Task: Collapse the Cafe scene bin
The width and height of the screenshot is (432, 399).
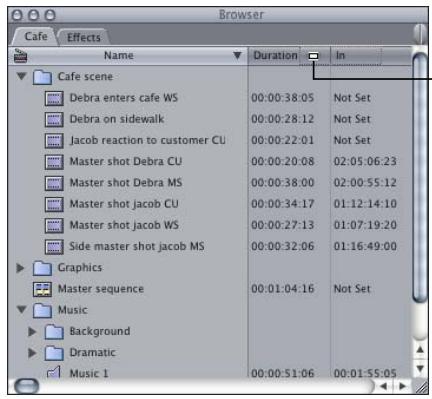Action: 22,76
